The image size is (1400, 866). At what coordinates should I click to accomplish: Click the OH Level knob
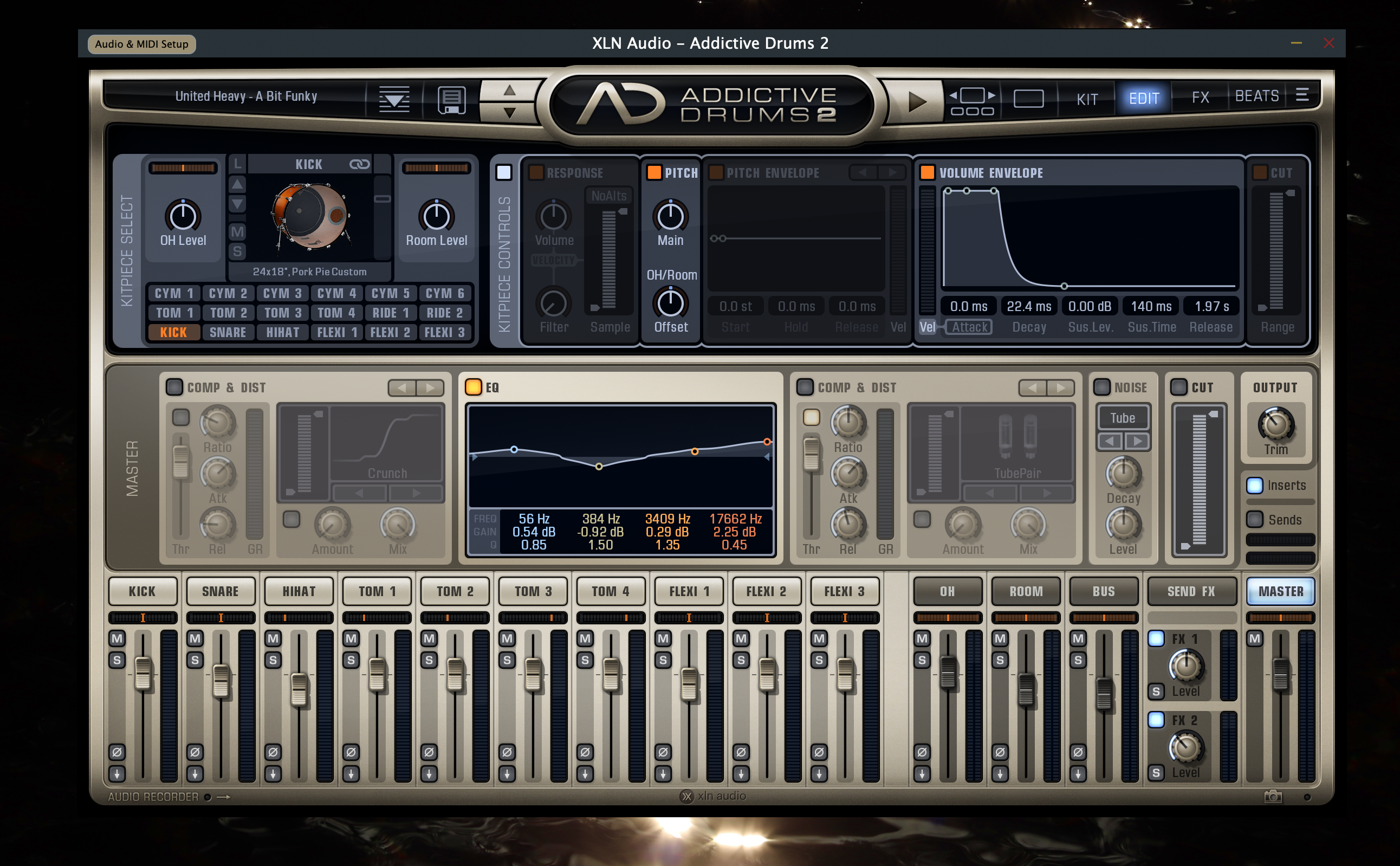point(183,217)
